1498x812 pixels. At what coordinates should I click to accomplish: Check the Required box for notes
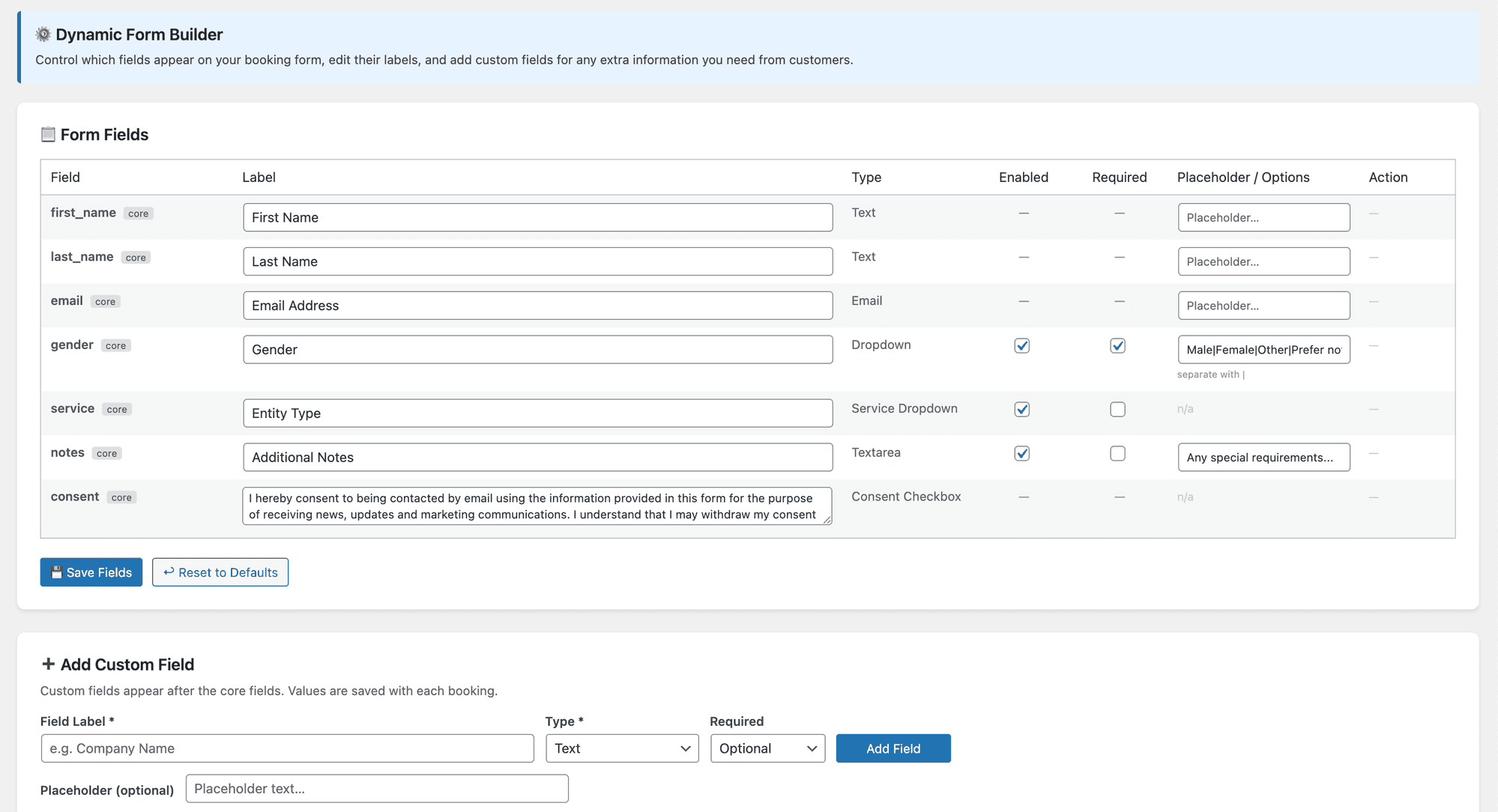tap(1118, 453)
